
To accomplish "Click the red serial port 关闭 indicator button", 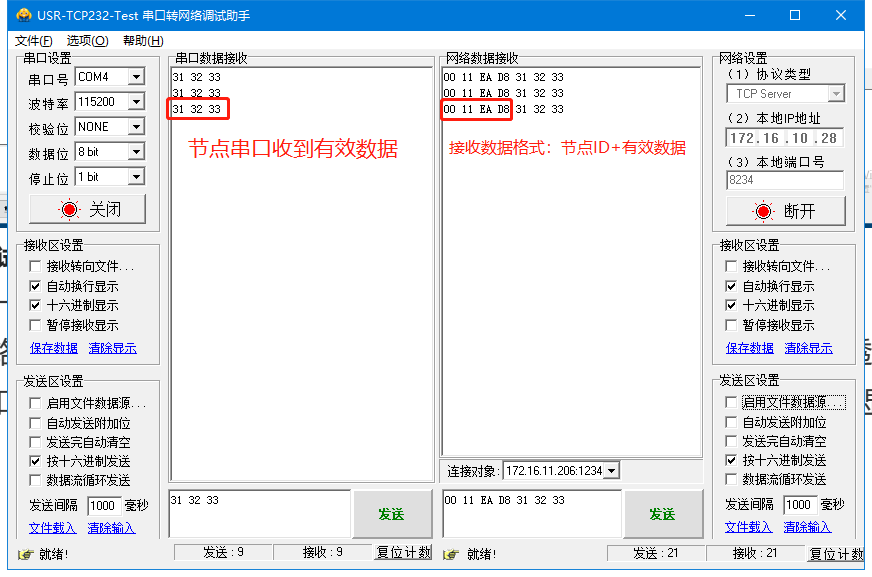I will tap(88, 209).
